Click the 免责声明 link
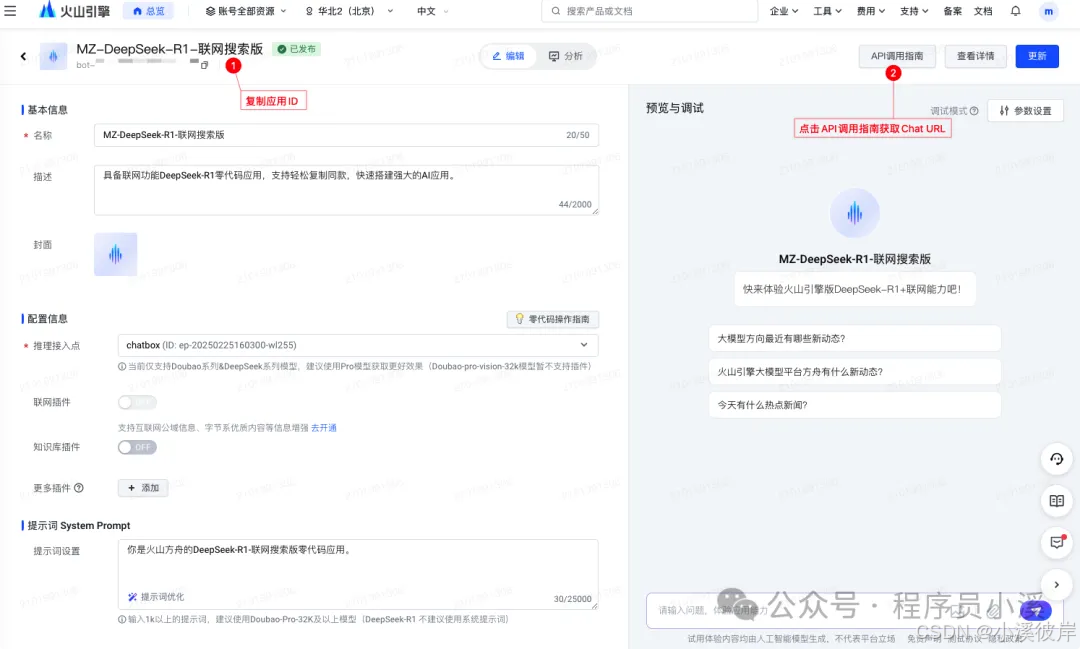1080x649 pixels. (923, 639)
